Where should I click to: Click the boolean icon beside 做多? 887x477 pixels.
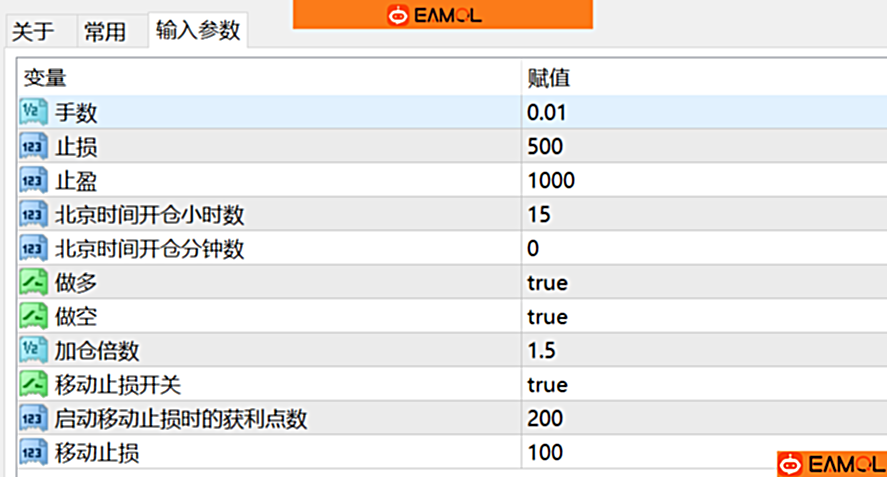click(34, 283)
